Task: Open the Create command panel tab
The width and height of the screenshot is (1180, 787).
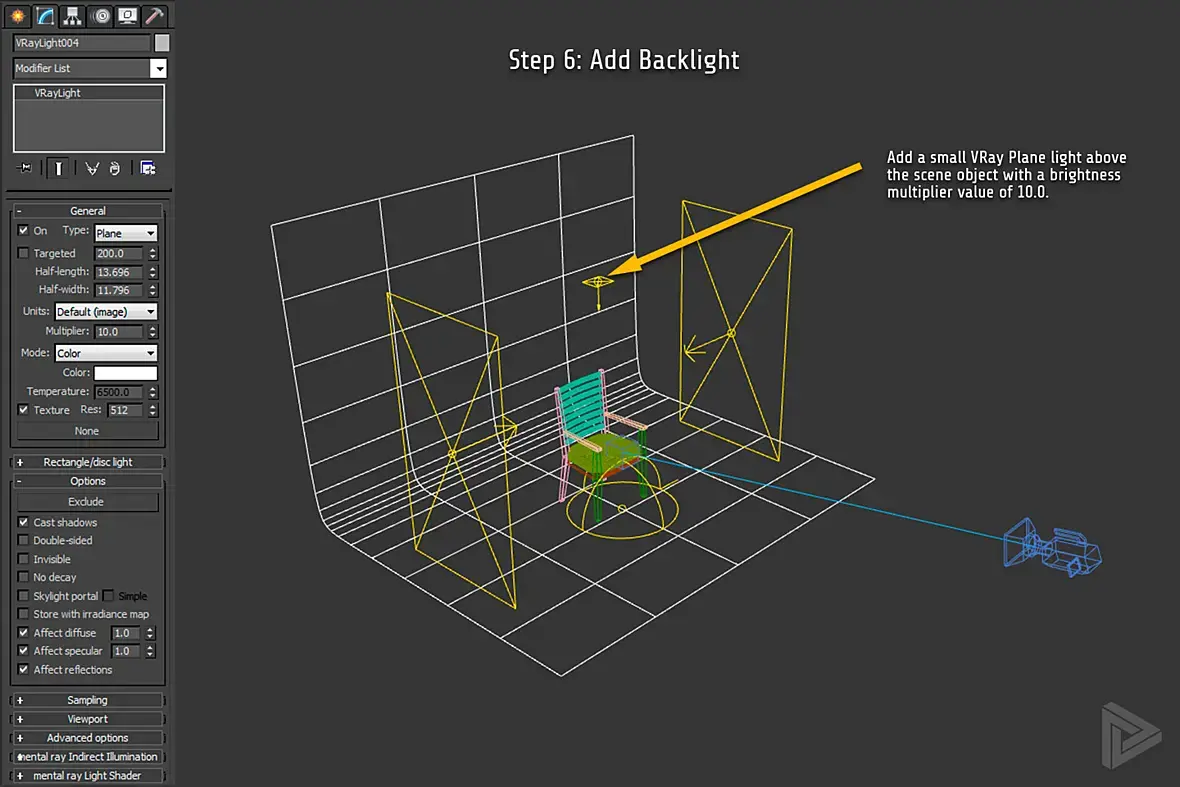Action: coord(17,15)
